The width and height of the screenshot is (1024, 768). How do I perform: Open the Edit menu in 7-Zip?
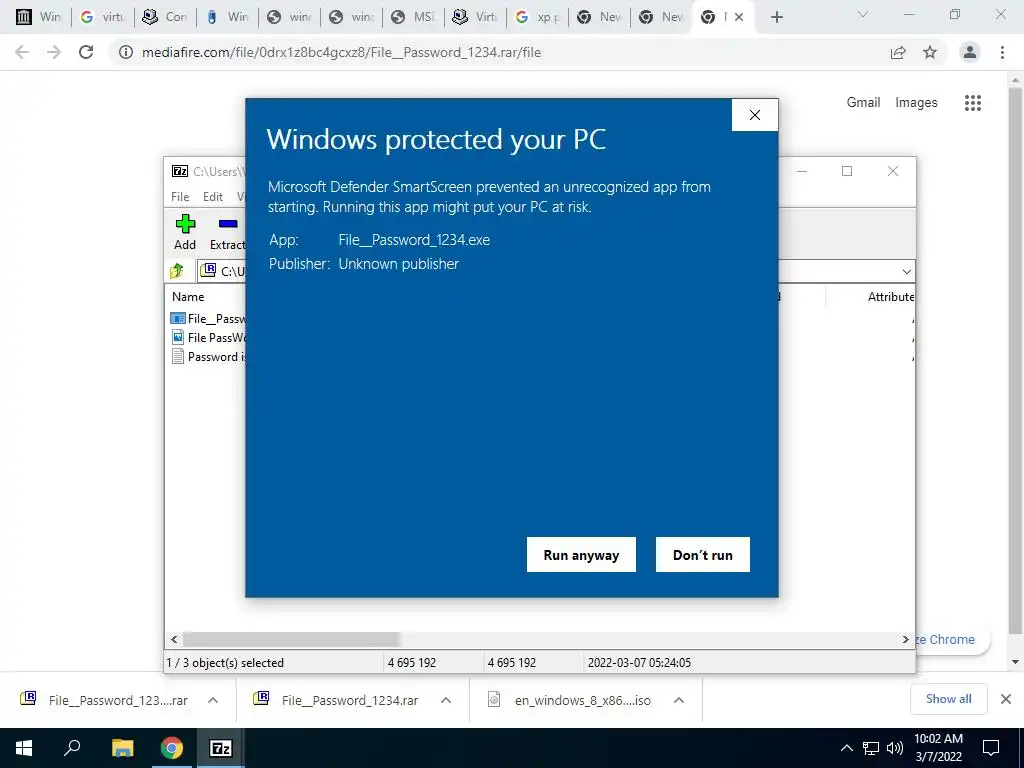pos(213,197)
